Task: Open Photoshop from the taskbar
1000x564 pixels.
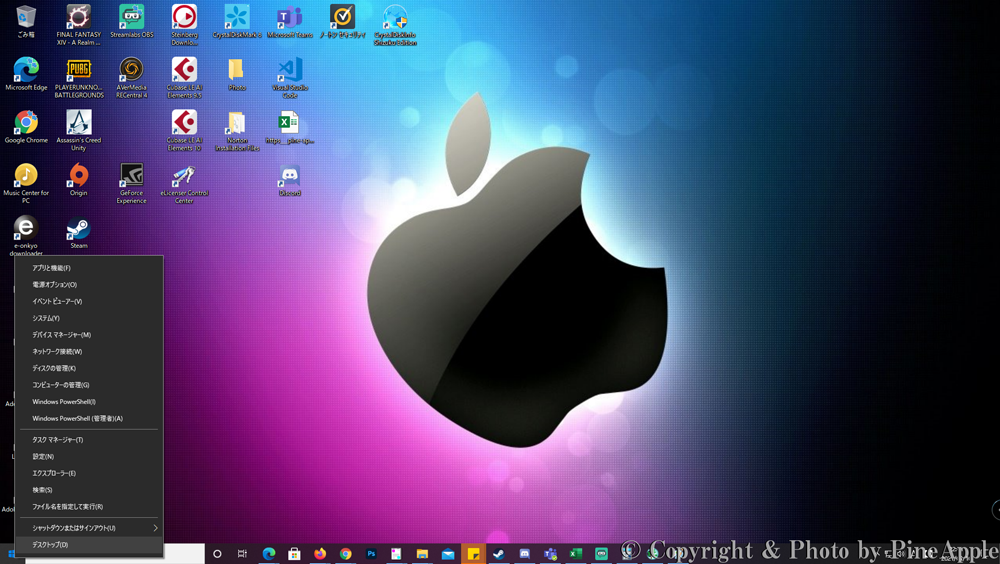Action: [371, 554]
